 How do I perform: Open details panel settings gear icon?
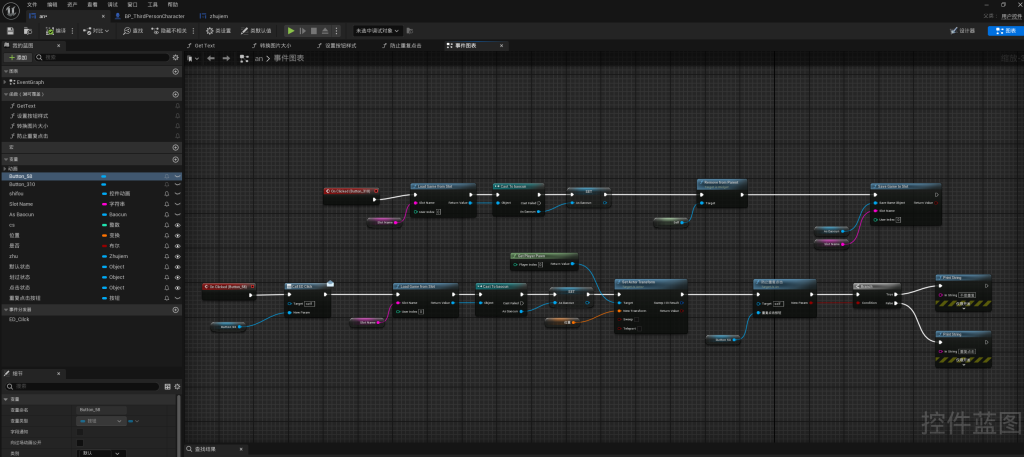(177, 387)
